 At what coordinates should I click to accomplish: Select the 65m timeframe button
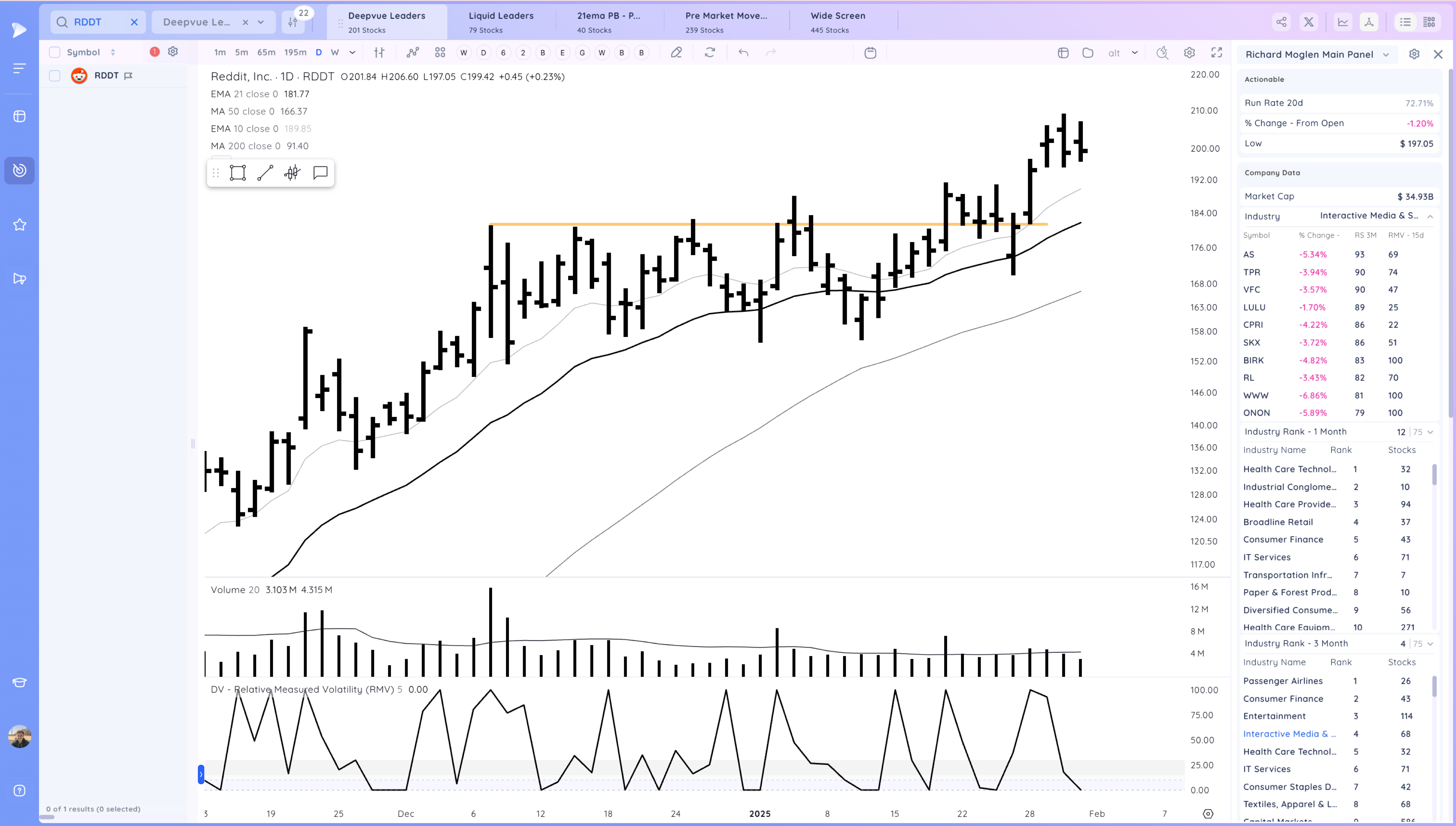(266, 52)
